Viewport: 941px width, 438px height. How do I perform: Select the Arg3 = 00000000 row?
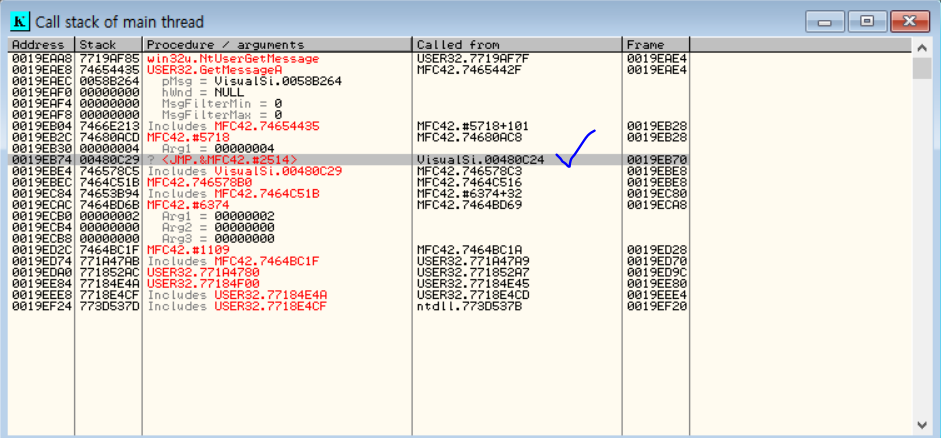point(460,238)
